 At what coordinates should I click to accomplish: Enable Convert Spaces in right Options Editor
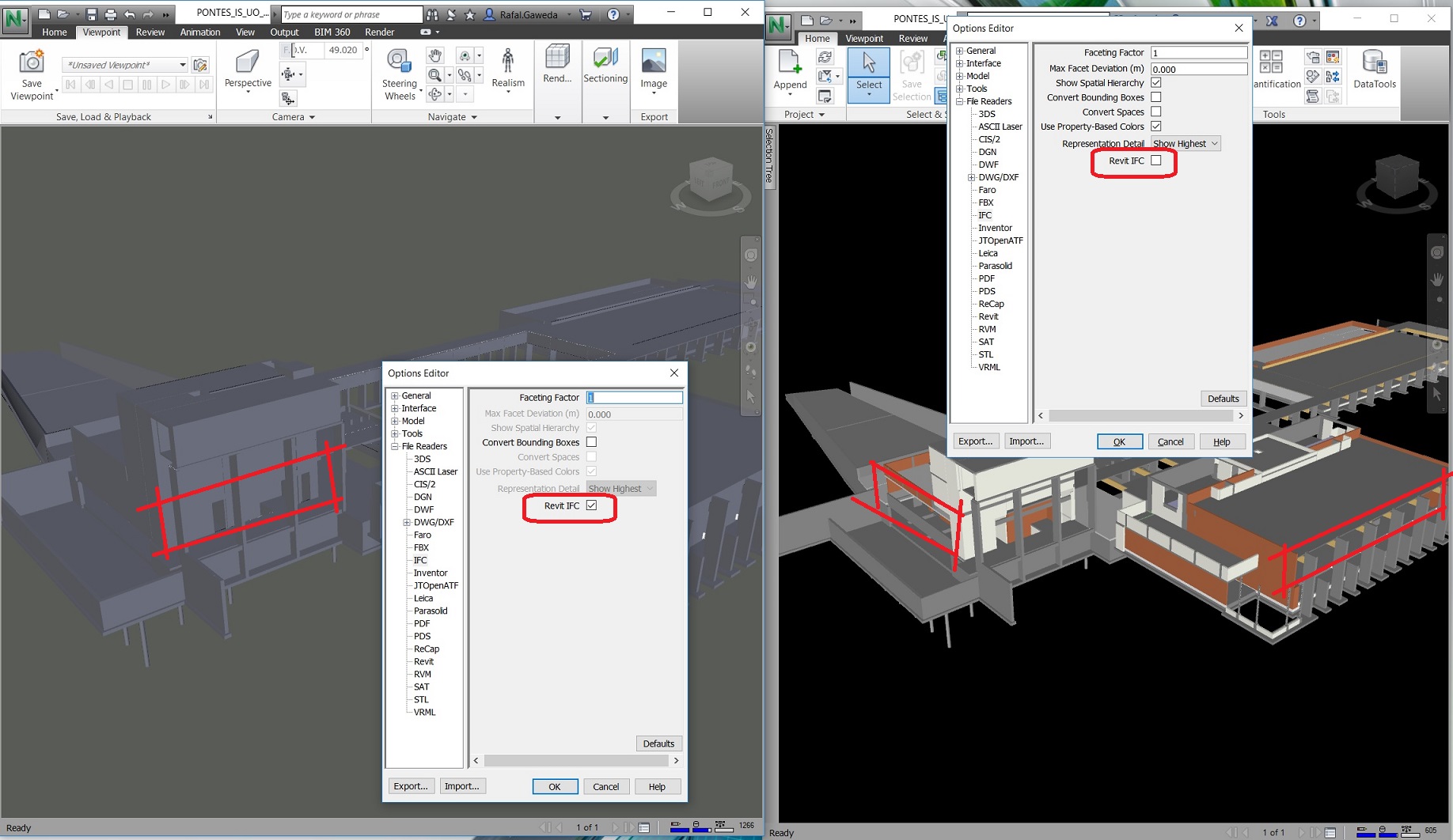[x=1156, y=112]
